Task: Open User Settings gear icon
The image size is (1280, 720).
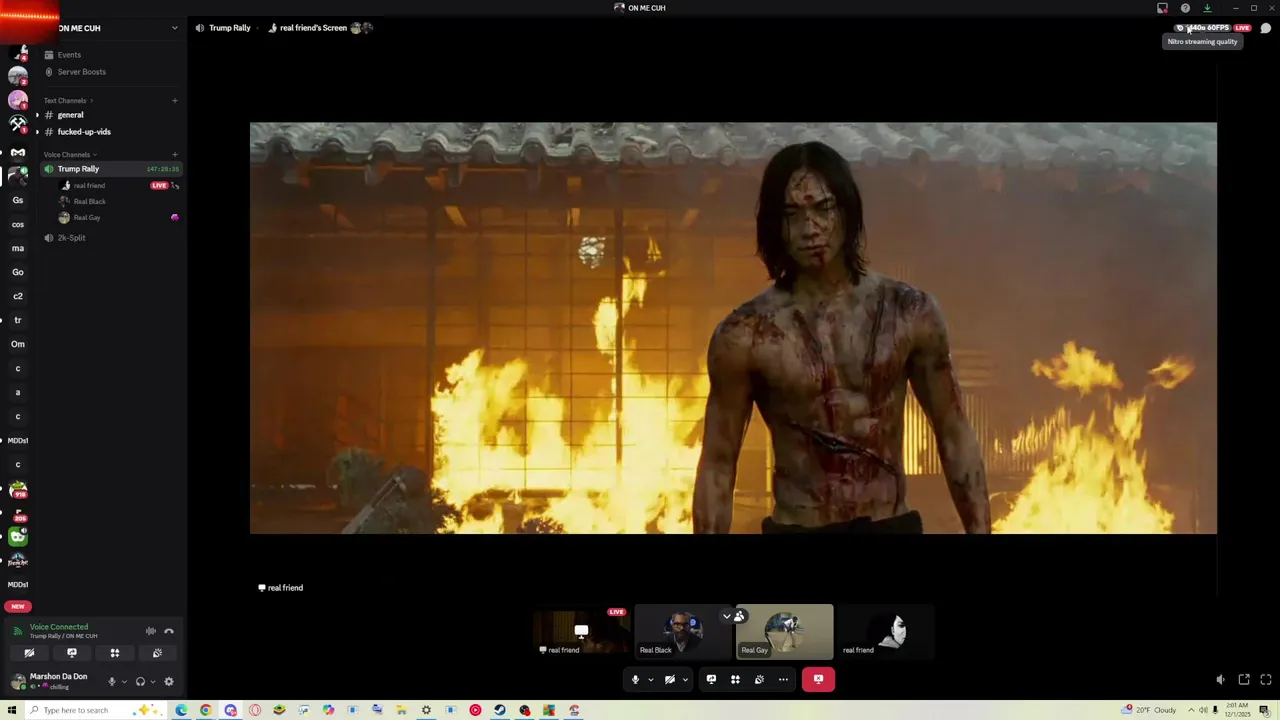Action: (x=169, y=682)
